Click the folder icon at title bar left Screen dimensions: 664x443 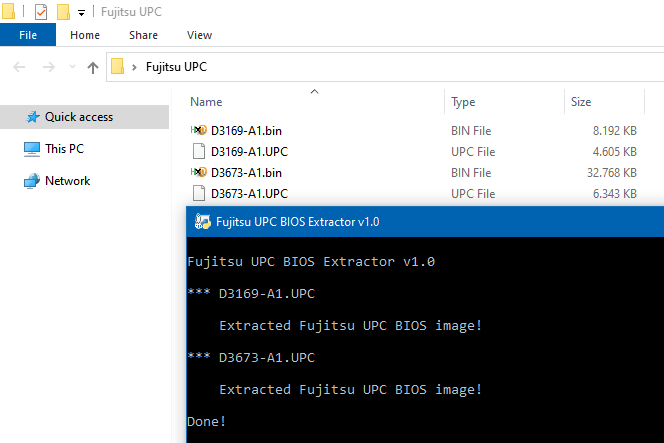(8, 11)
